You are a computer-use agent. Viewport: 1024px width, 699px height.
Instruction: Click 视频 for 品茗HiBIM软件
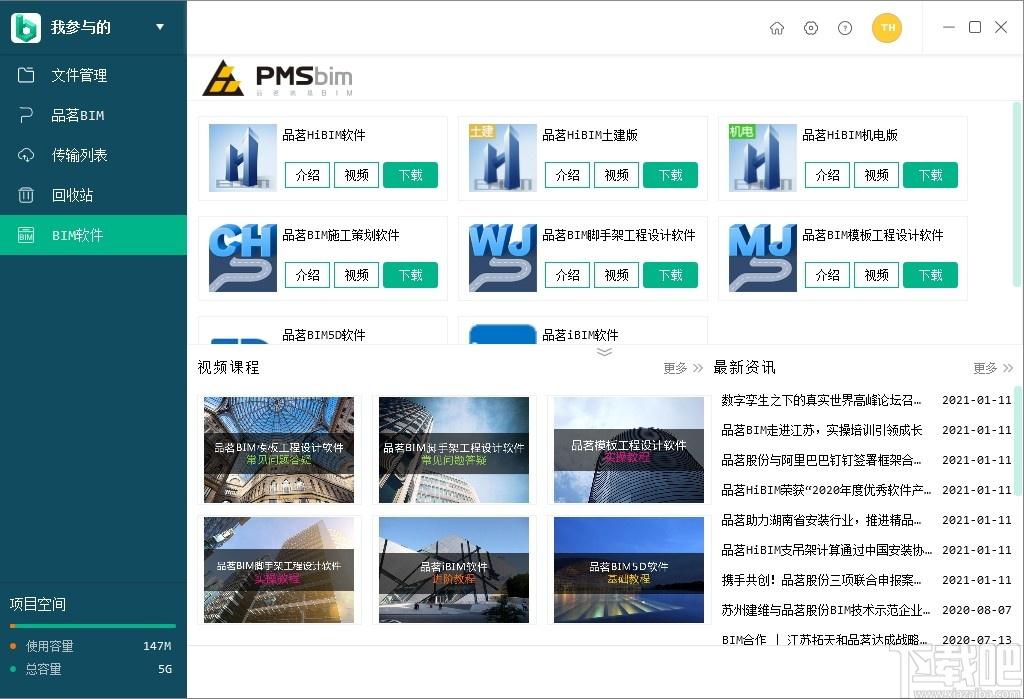pos(357,175)
